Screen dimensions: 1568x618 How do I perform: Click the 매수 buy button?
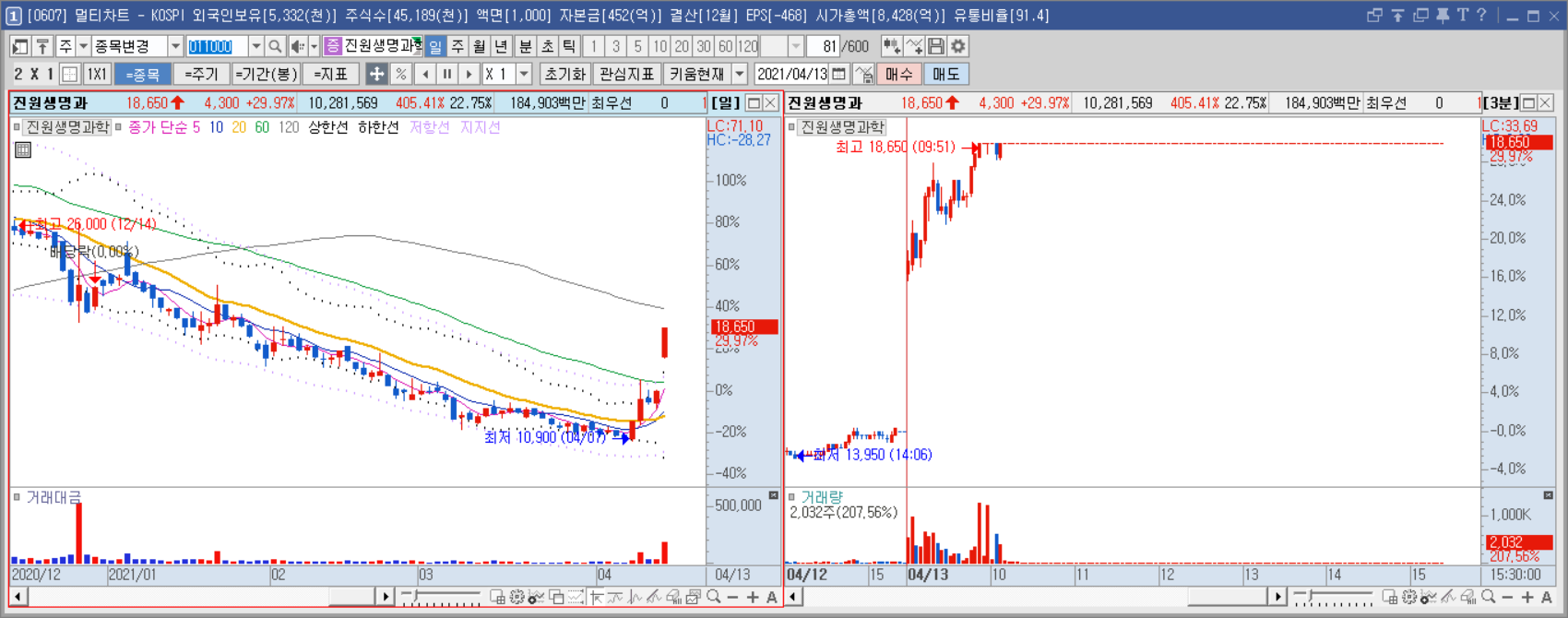click(x=898, y=74)
